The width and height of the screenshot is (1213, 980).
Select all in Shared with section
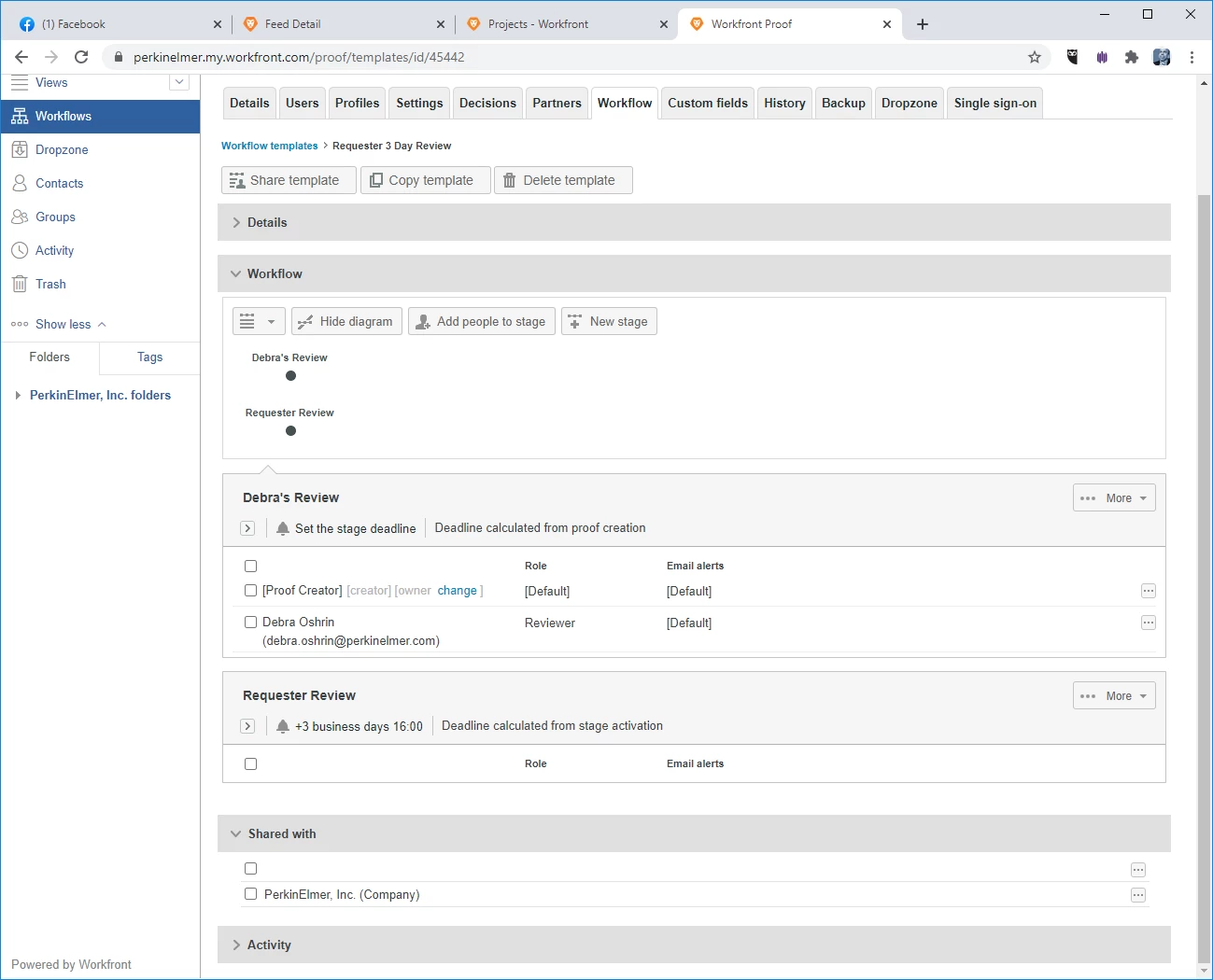[250, 869]
